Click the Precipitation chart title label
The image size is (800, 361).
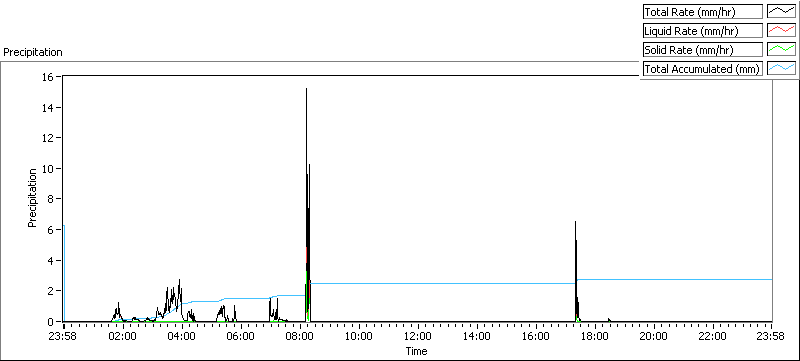pos(33,53)
